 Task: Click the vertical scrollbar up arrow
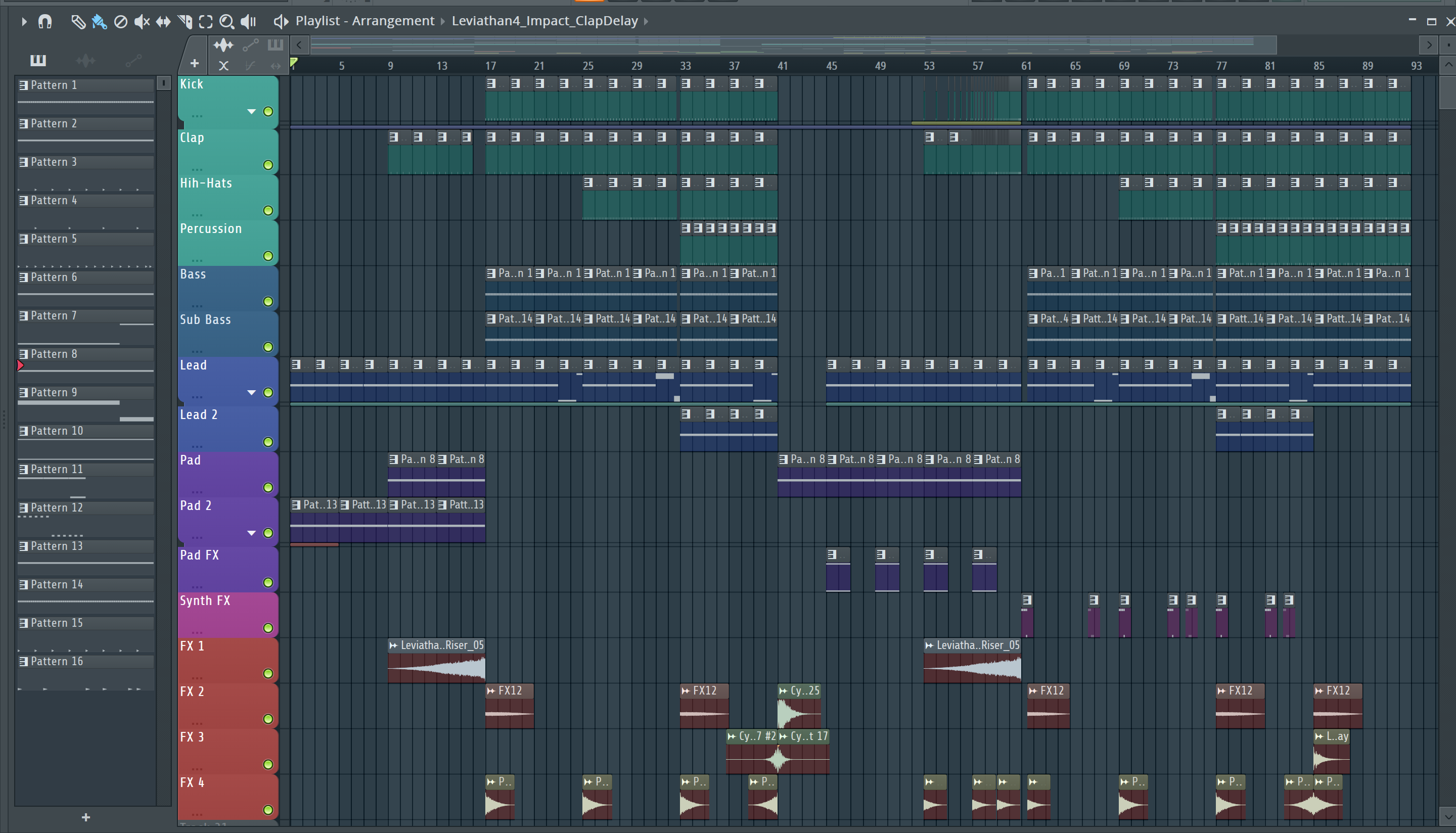click(x=1448, y=65)
